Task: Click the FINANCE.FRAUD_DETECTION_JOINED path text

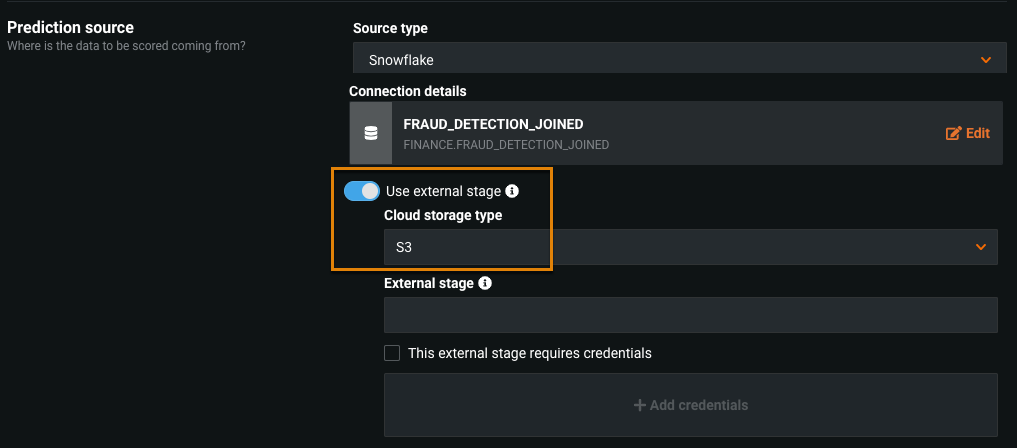Action: (x=506, y=145)
